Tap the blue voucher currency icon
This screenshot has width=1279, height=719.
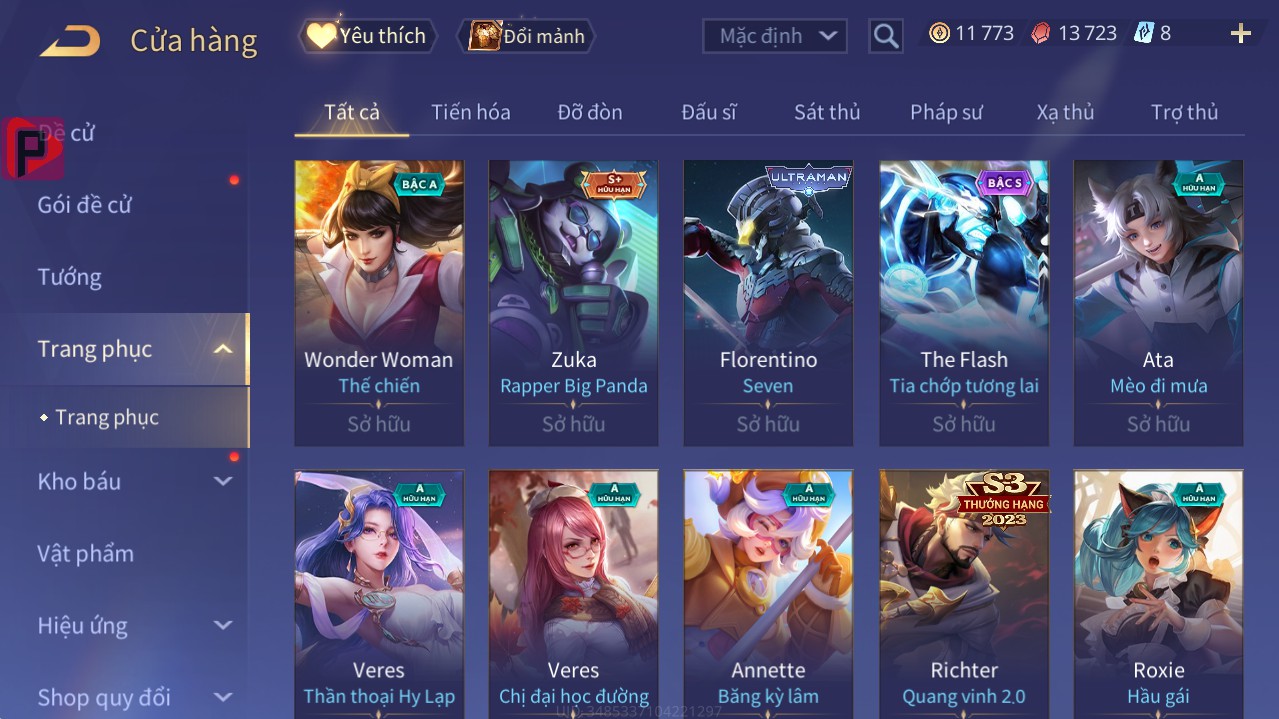1143,33
